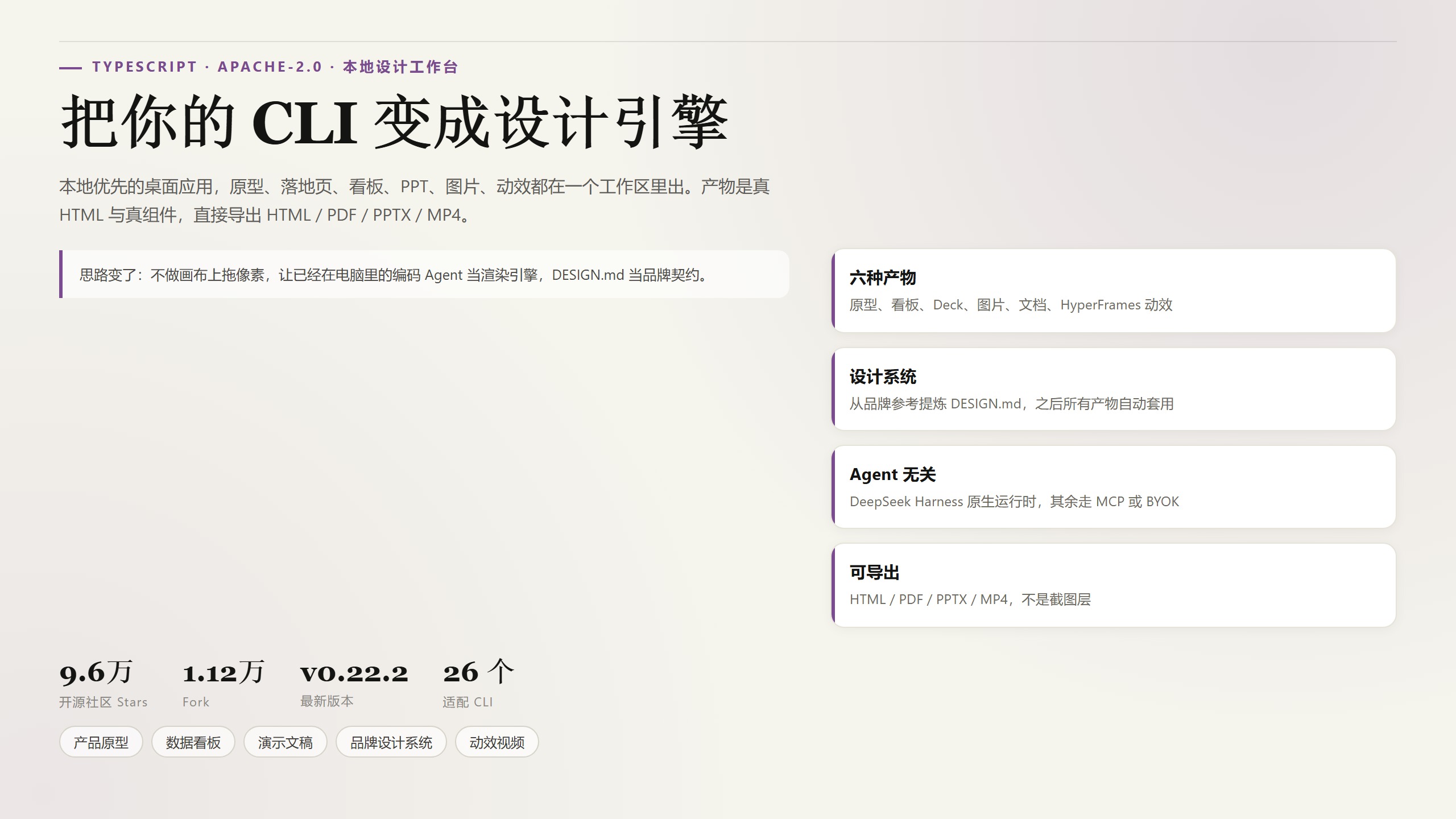The image size is (1456, 819).
Task: Click the eyebrow text TYPESCRIPT · APACHE-2.0
Action: 208,67
